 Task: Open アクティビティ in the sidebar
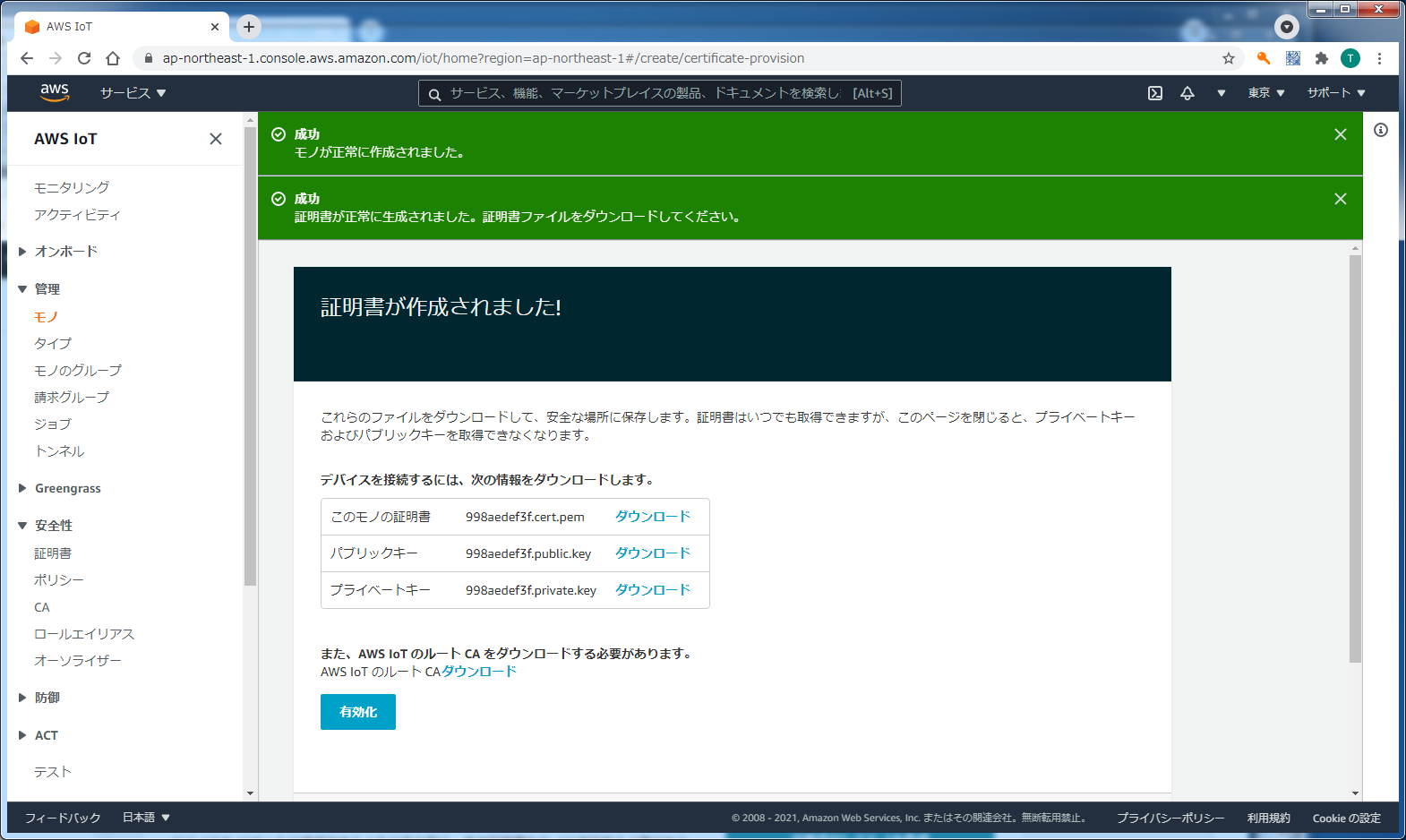click(x=77, y=215)
